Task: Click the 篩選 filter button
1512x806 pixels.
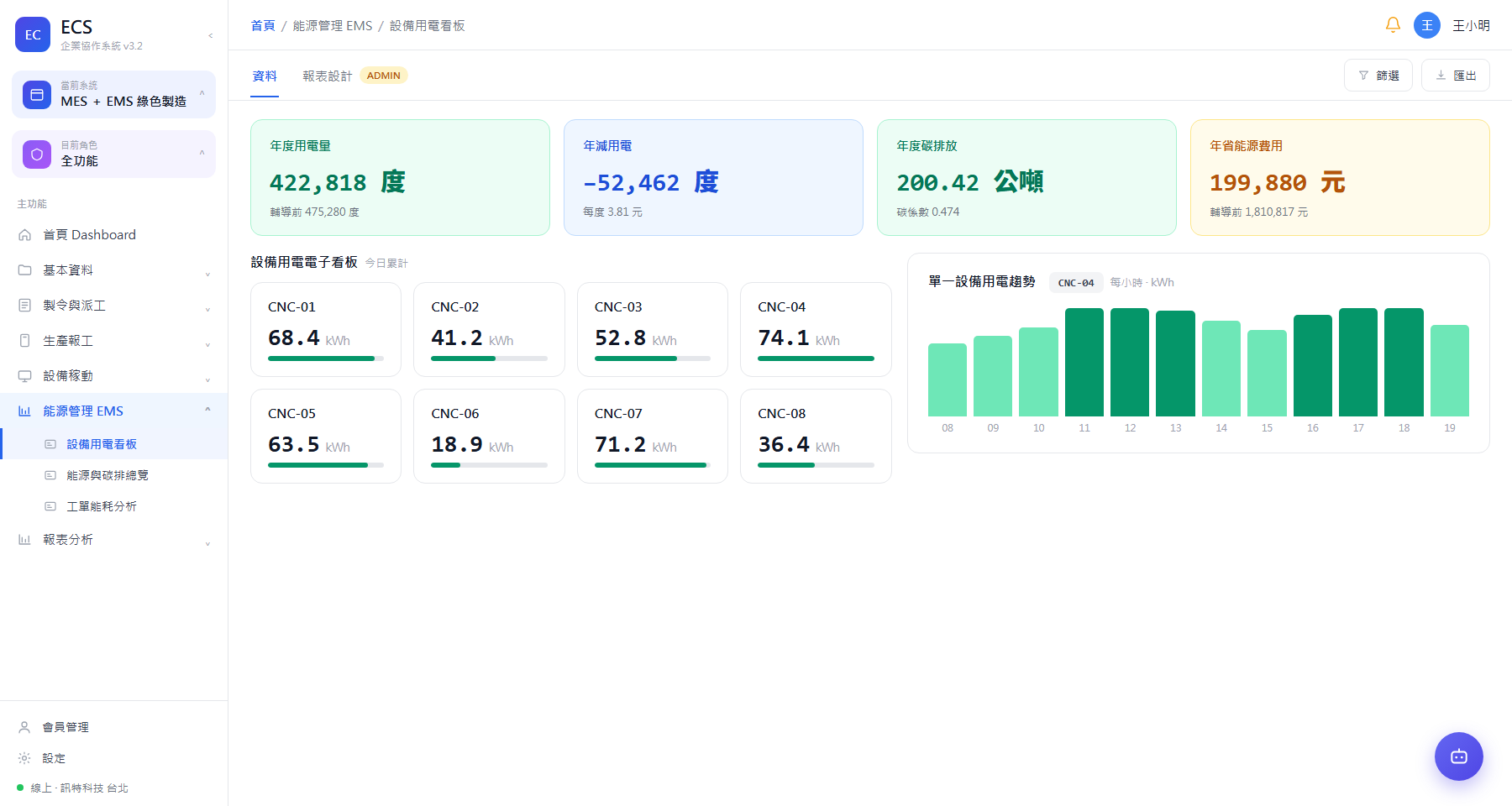Action: pyautogui.click(x=1378, y=75)
